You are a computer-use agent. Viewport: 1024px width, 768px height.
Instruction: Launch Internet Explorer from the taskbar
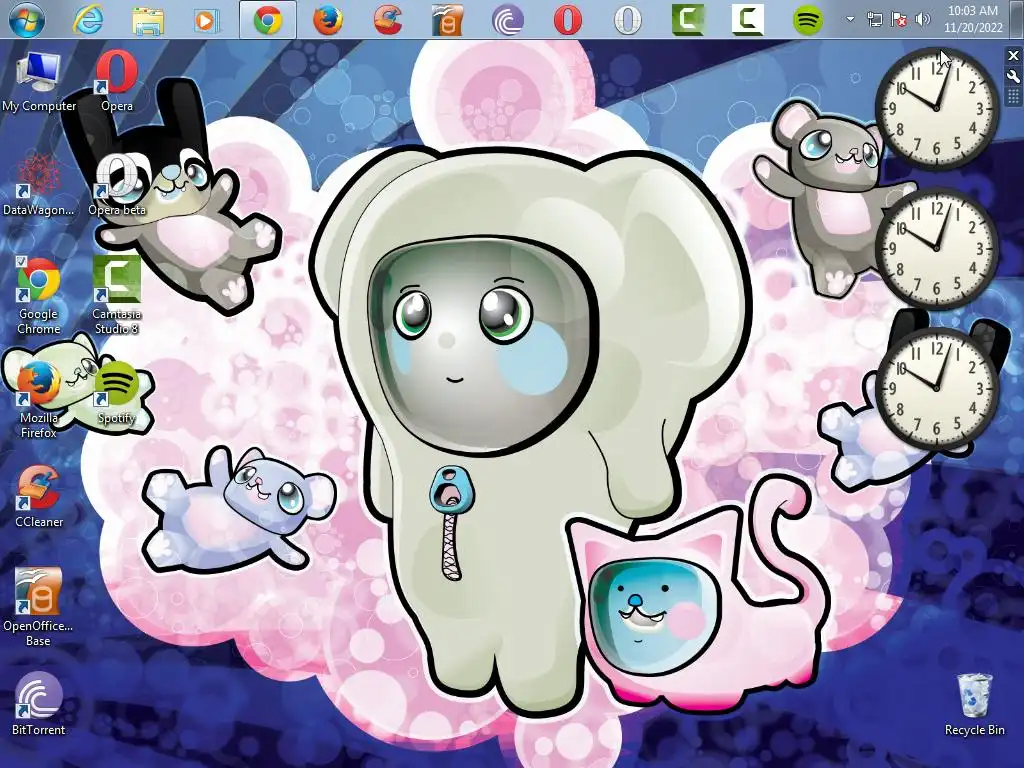pyautogui.click(x=88, y=20)
